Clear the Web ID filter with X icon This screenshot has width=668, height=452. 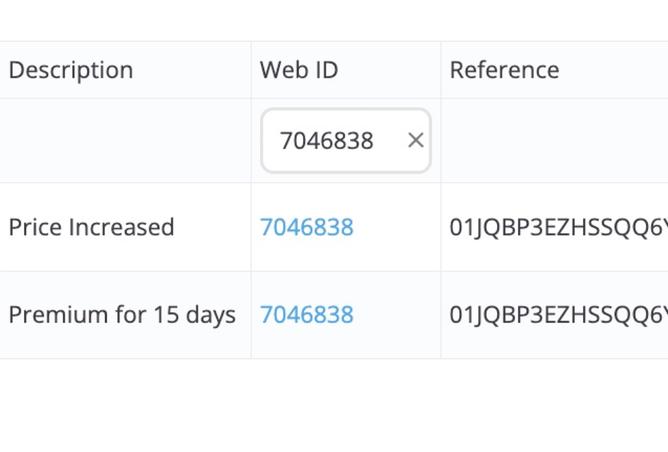coord(415,140)
